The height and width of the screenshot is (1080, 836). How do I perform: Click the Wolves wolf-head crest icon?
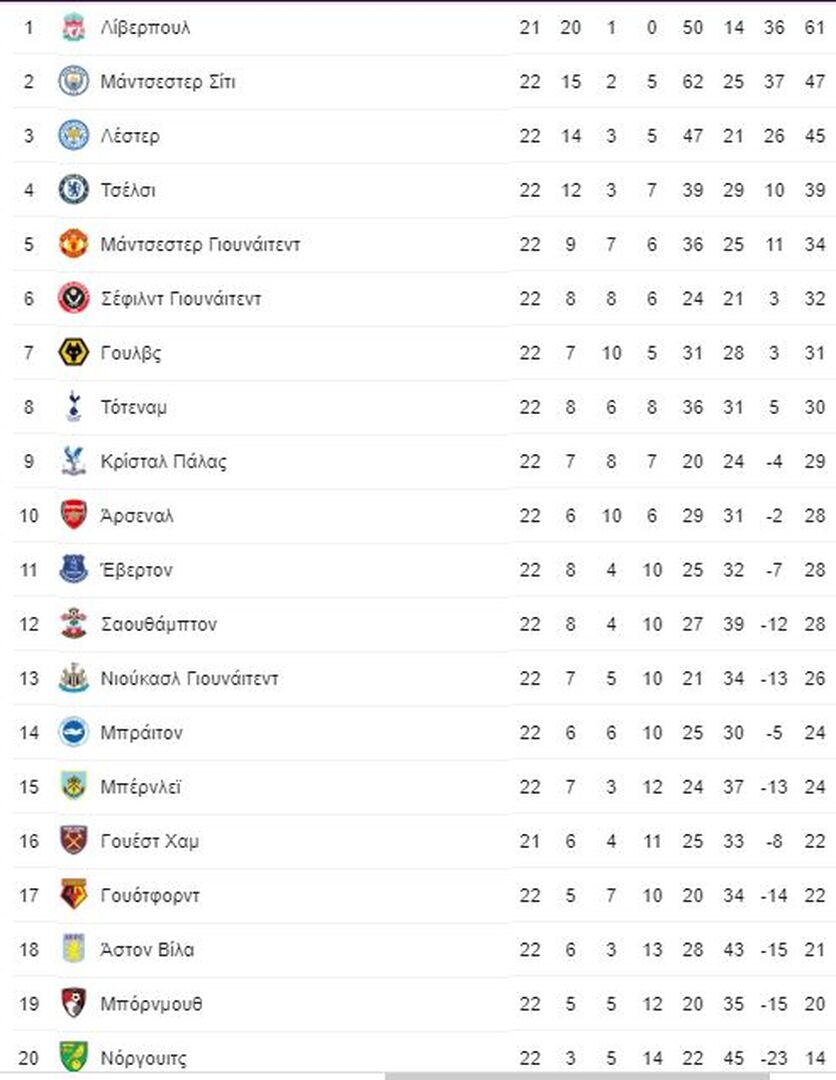(74, 353)
